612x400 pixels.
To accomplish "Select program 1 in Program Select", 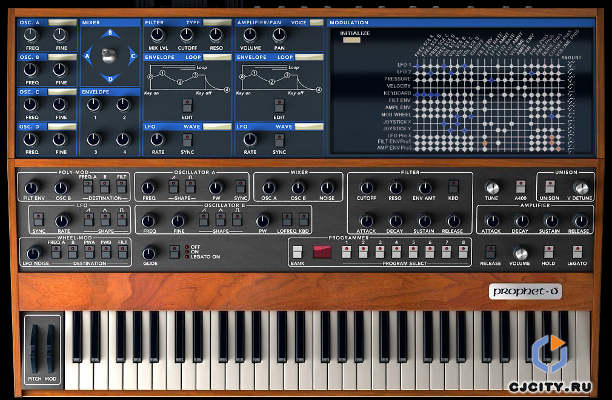I will pyautogui.click(x=346, y=252).
